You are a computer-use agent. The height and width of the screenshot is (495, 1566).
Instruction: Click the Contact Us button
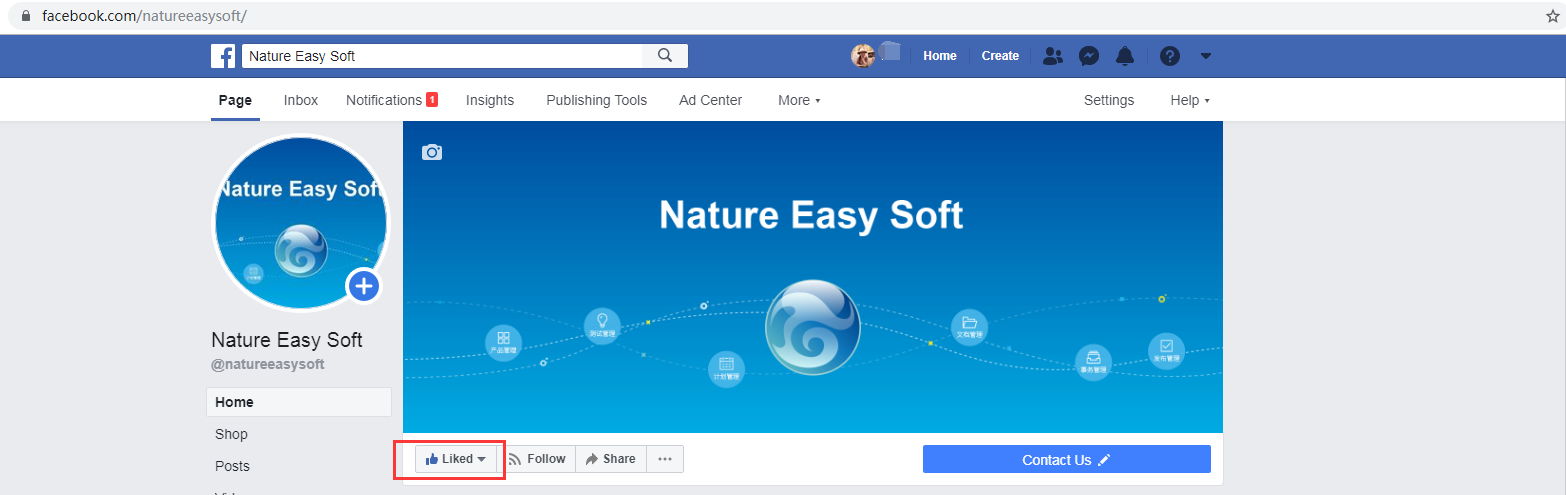[1066, 460]
